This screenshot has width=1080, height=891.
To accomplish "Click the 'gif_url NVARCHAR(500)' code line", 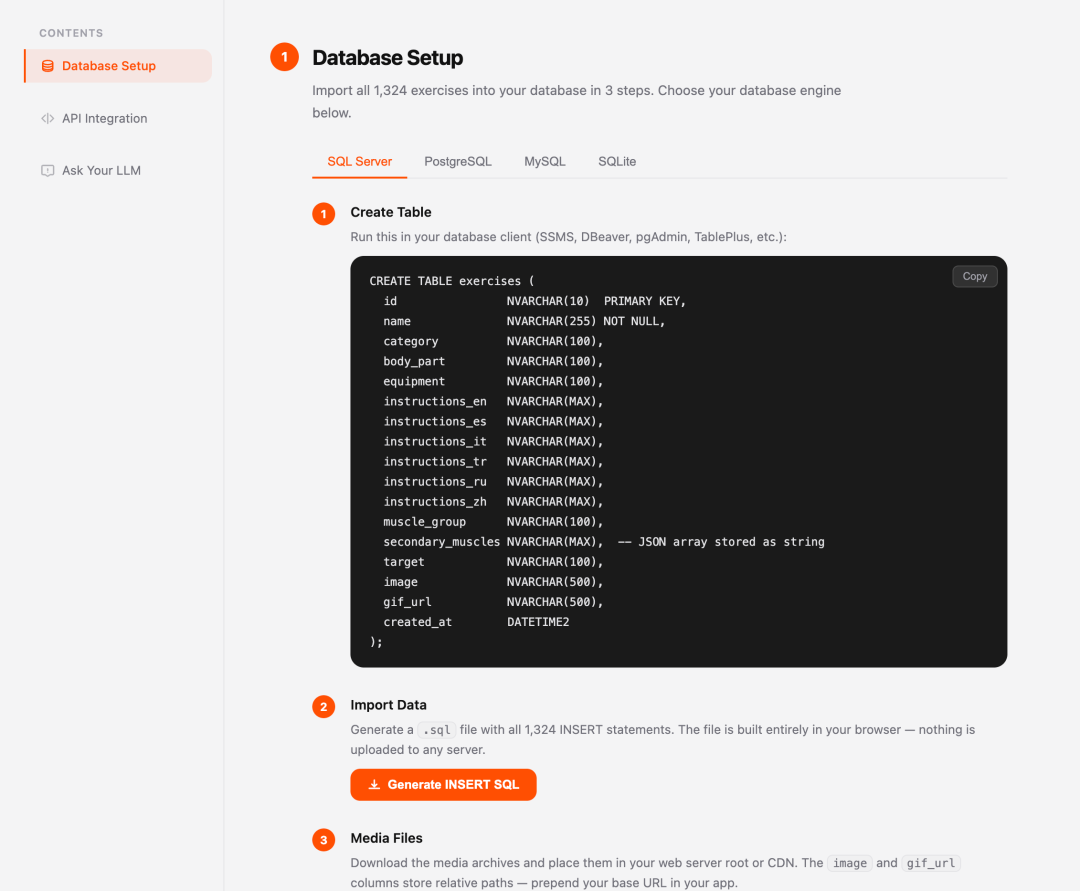I will pos(493,602).
